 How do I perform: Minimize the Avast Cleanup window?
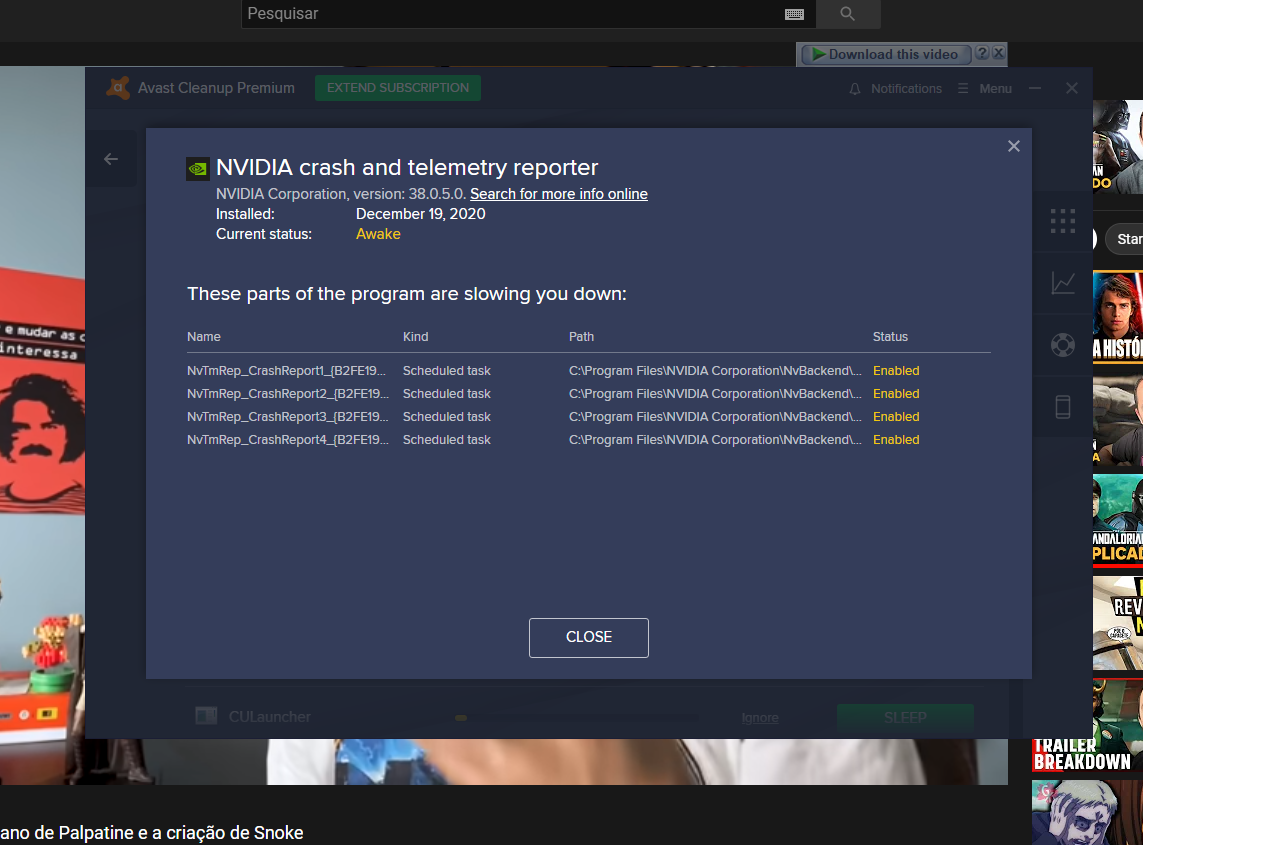pyautogui.click(x=1035, y=88)
